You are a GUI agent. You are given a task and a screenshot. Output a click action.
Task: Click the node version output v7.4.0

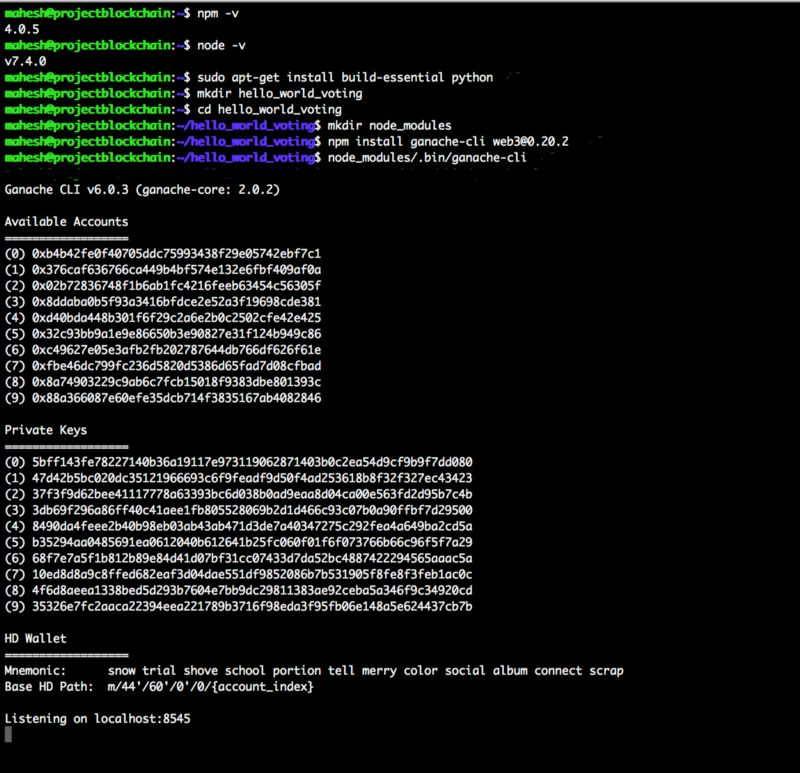(x=26, y=61)
